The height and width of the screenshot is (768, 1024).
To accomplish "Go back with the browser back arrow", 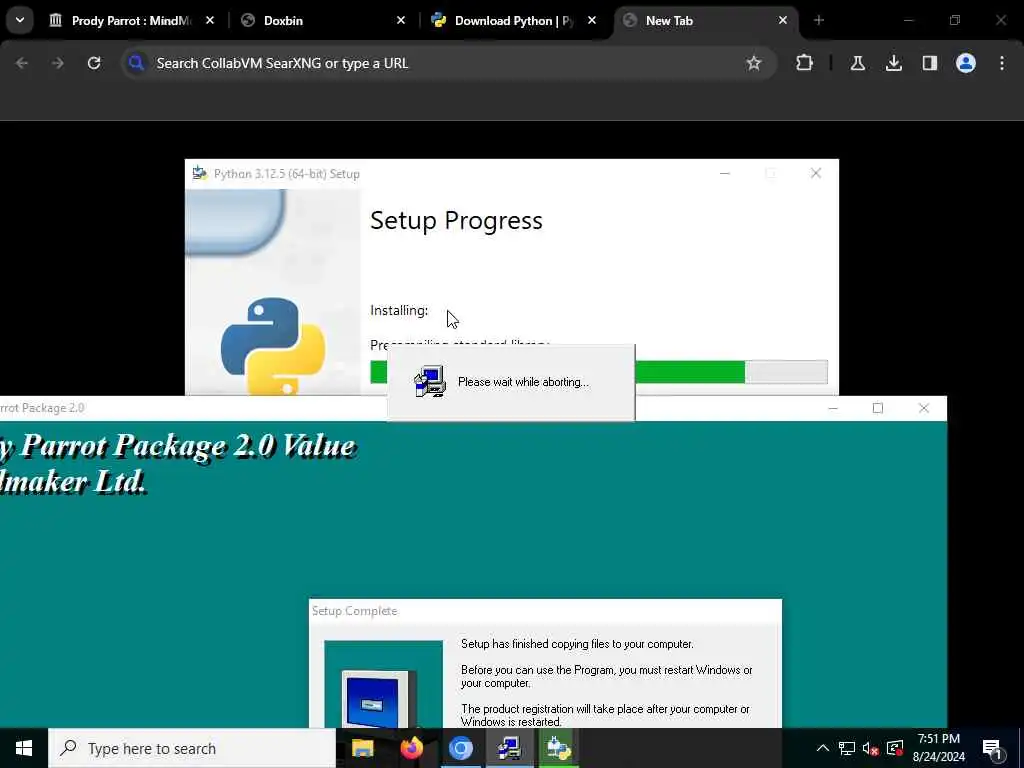I will 22,63.
